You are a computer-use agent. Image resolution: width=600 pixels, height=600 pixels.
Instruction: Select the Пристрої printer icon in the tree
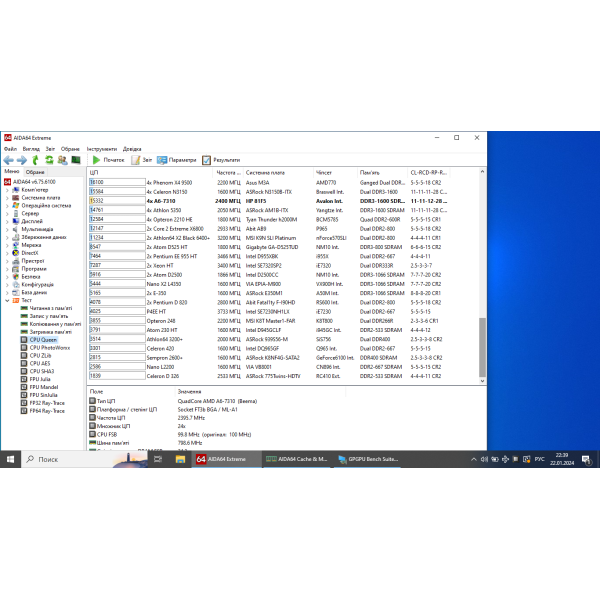pyautogui.click(x=16, y=261)
